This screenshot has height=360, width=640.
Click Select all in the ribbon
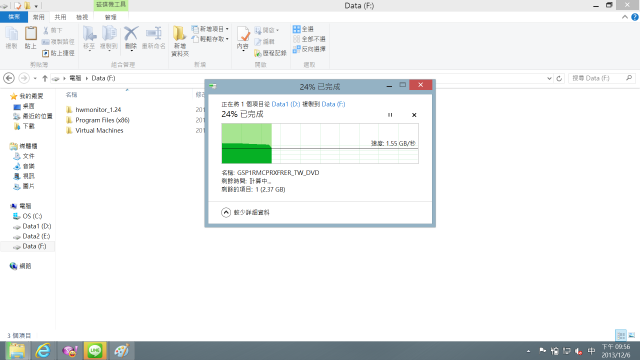point(303,29)
